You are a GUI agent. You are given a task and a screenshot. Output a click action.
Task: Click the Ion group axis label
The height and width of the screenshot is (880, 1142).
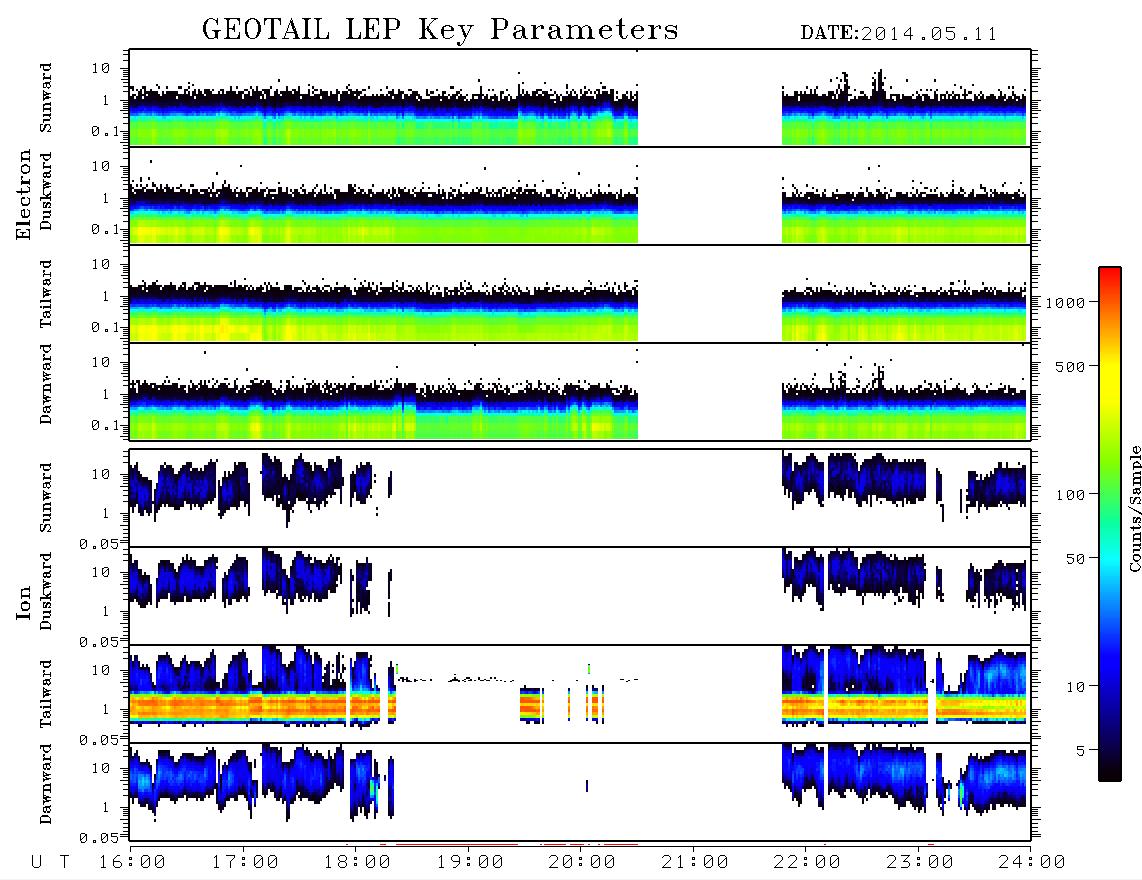coord(23,602)
